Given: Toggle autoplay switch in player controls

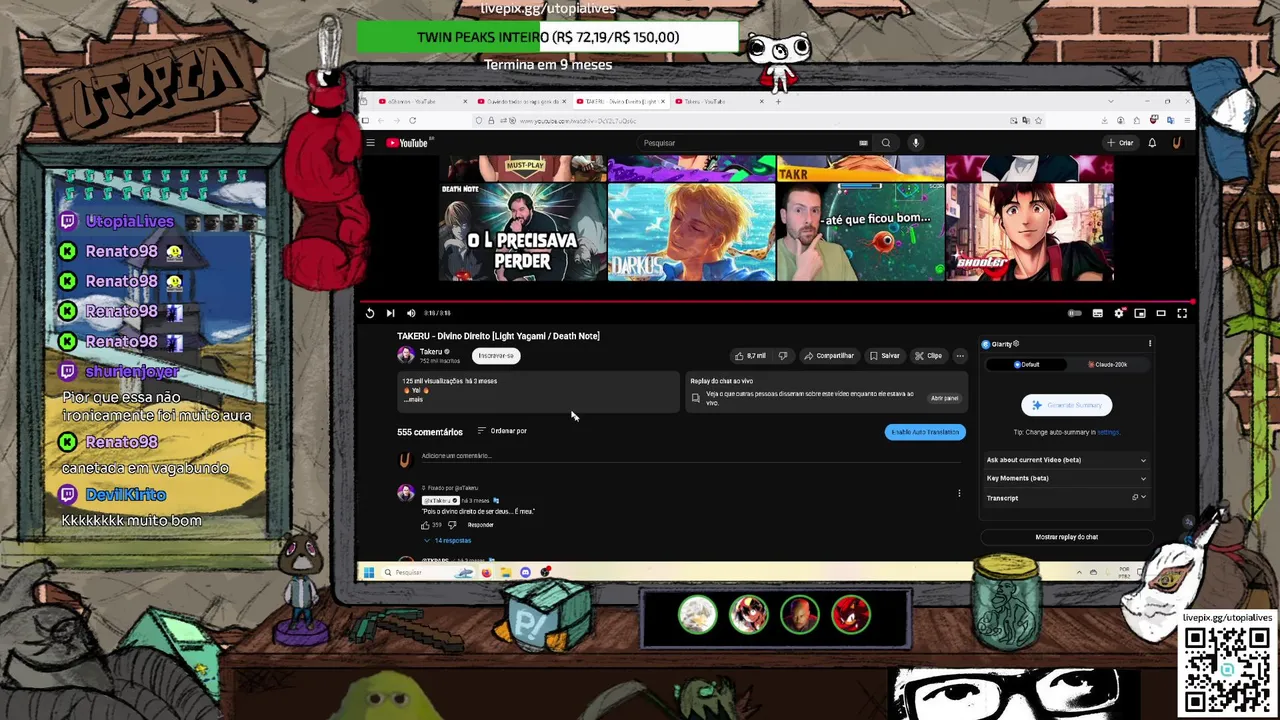Looking at the screenshot, I should (x=1075, y=313).
